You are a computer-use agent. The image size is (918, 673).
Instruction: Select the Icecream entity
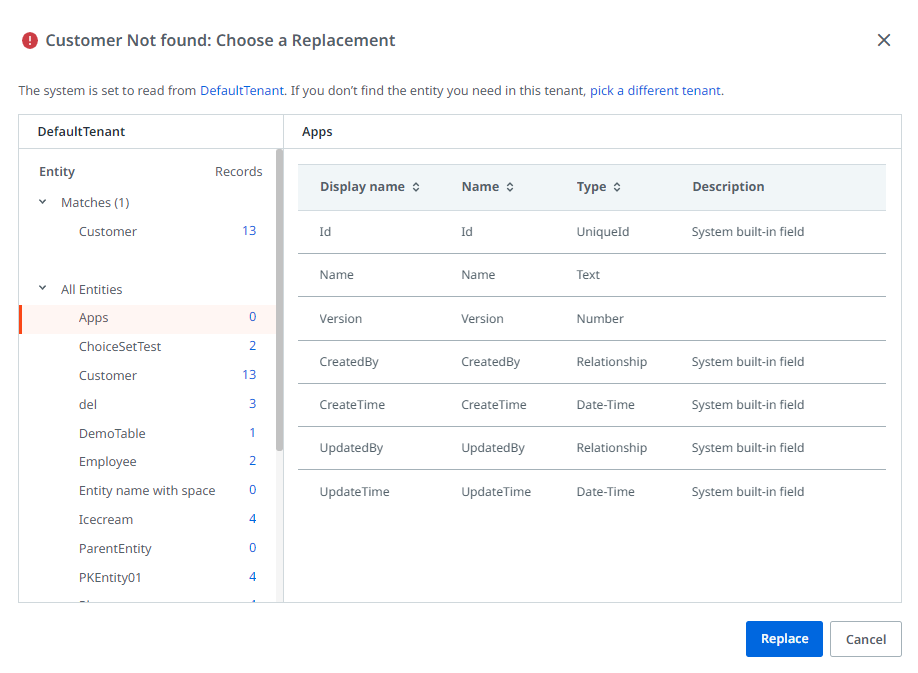[x=106, y=520]
